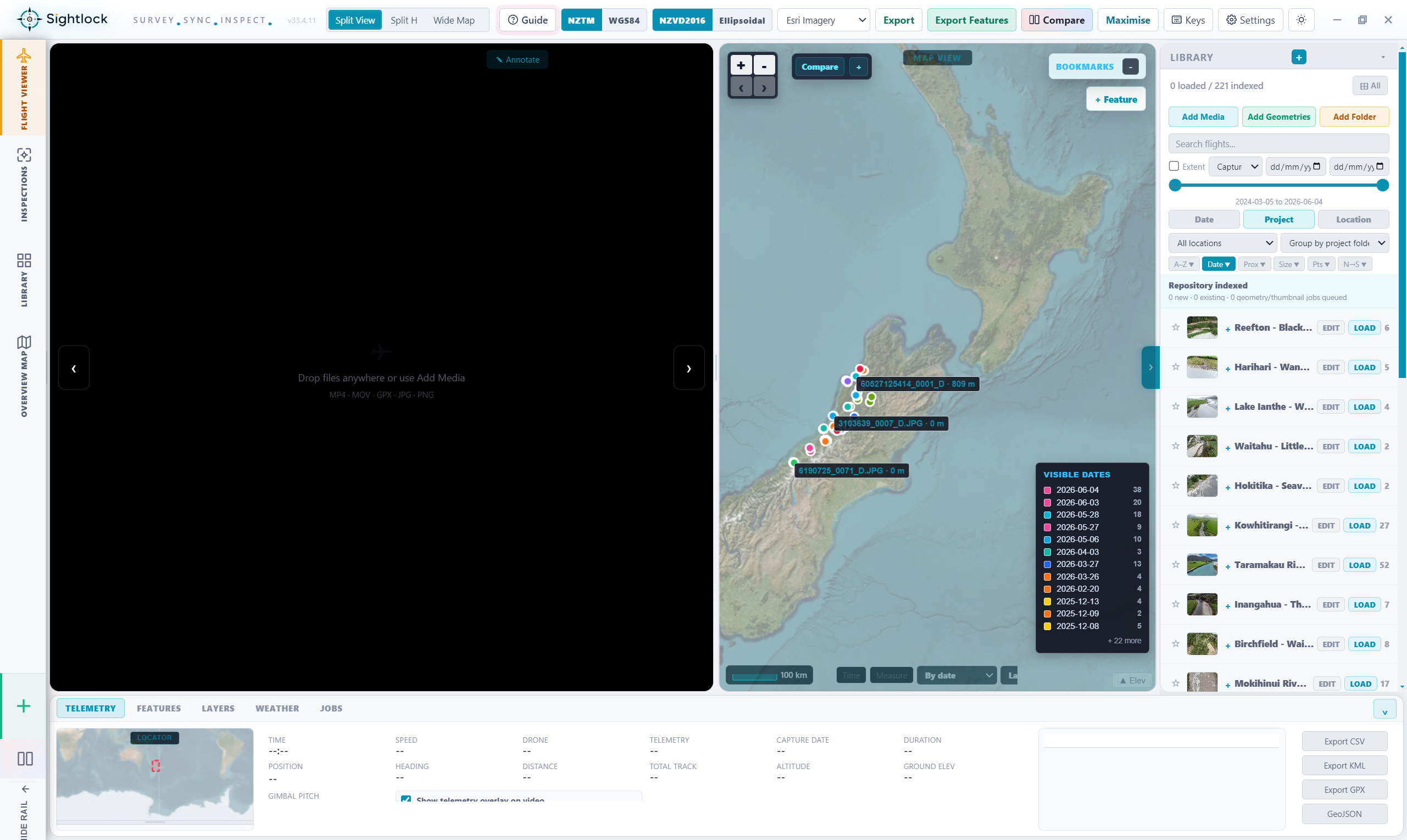Go to next map view arrow

(x=764, y=88)
